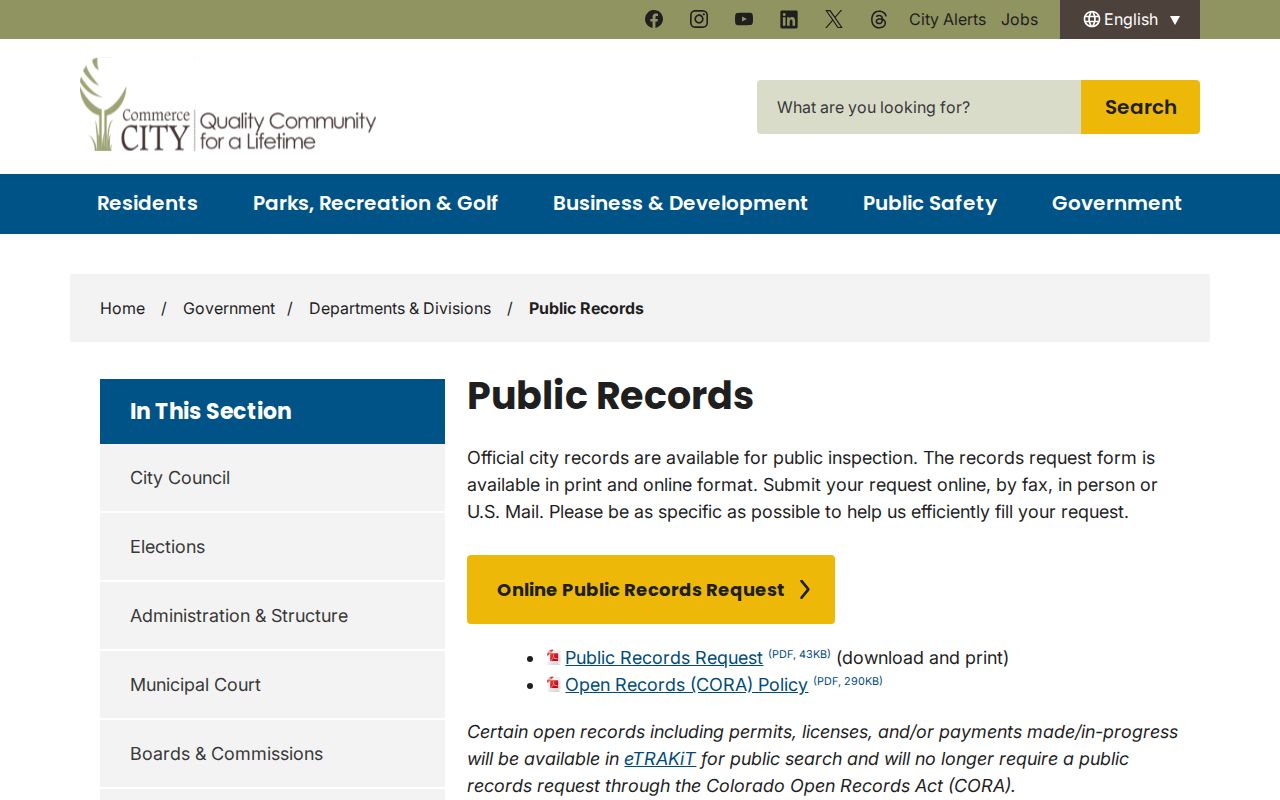1280x800 pixels.
Task: Click the yellow Search button
Action: pos(1140,107)
